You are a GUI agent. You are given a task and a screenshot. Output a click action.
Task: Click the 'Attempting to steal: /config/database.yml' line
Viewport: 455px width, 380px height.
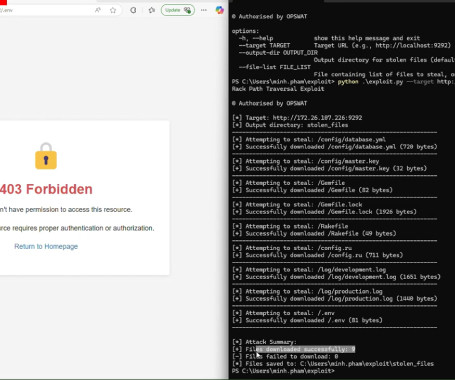309,139
